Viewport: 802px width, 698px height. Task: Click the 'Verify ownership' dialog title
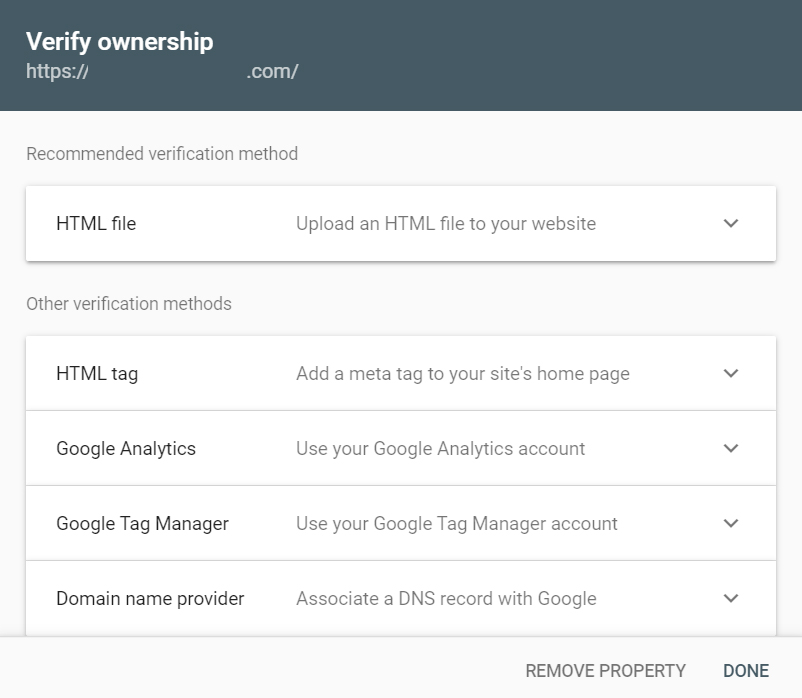120,42
